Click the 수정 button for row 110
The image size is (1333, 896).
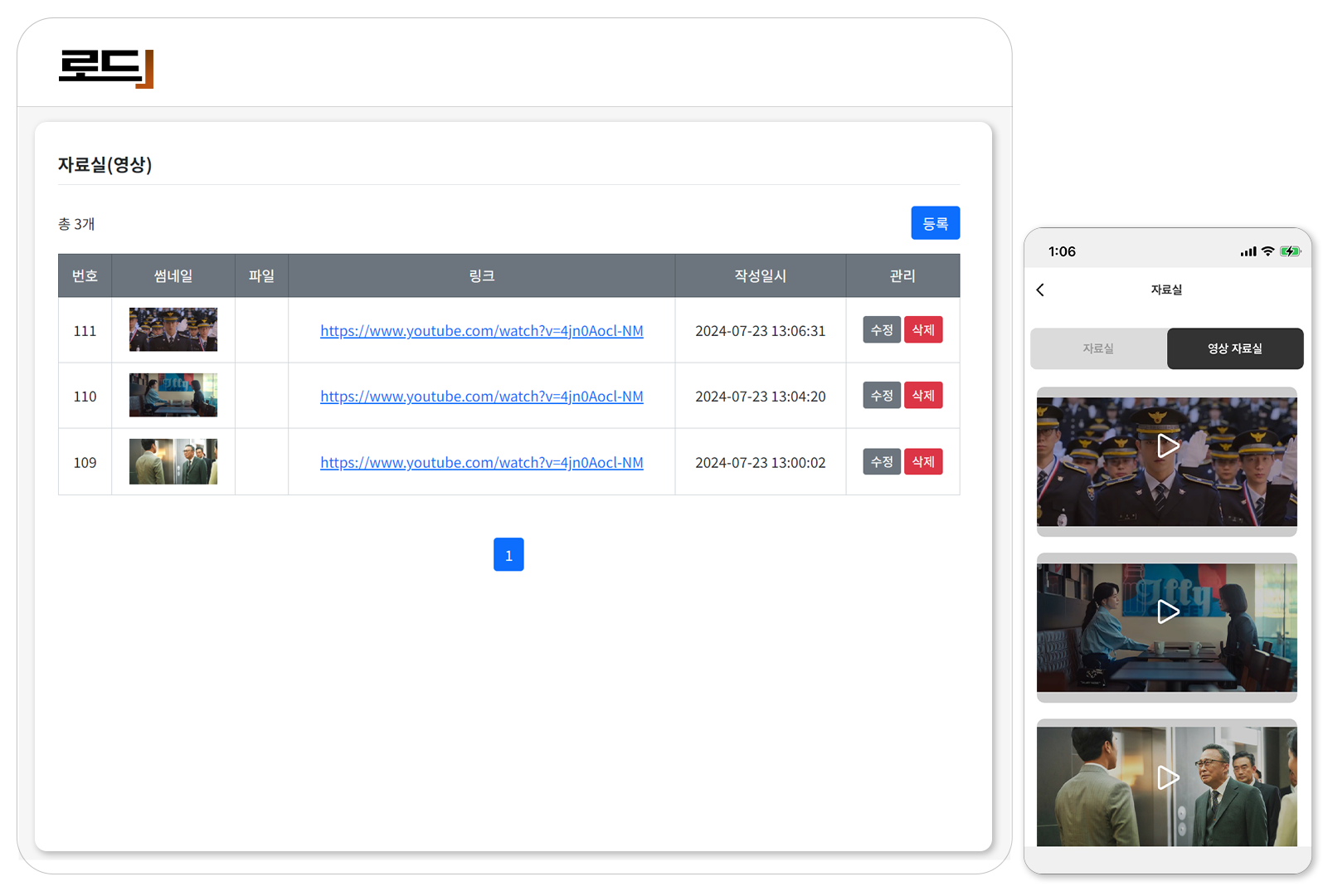[x=881, y=396]
